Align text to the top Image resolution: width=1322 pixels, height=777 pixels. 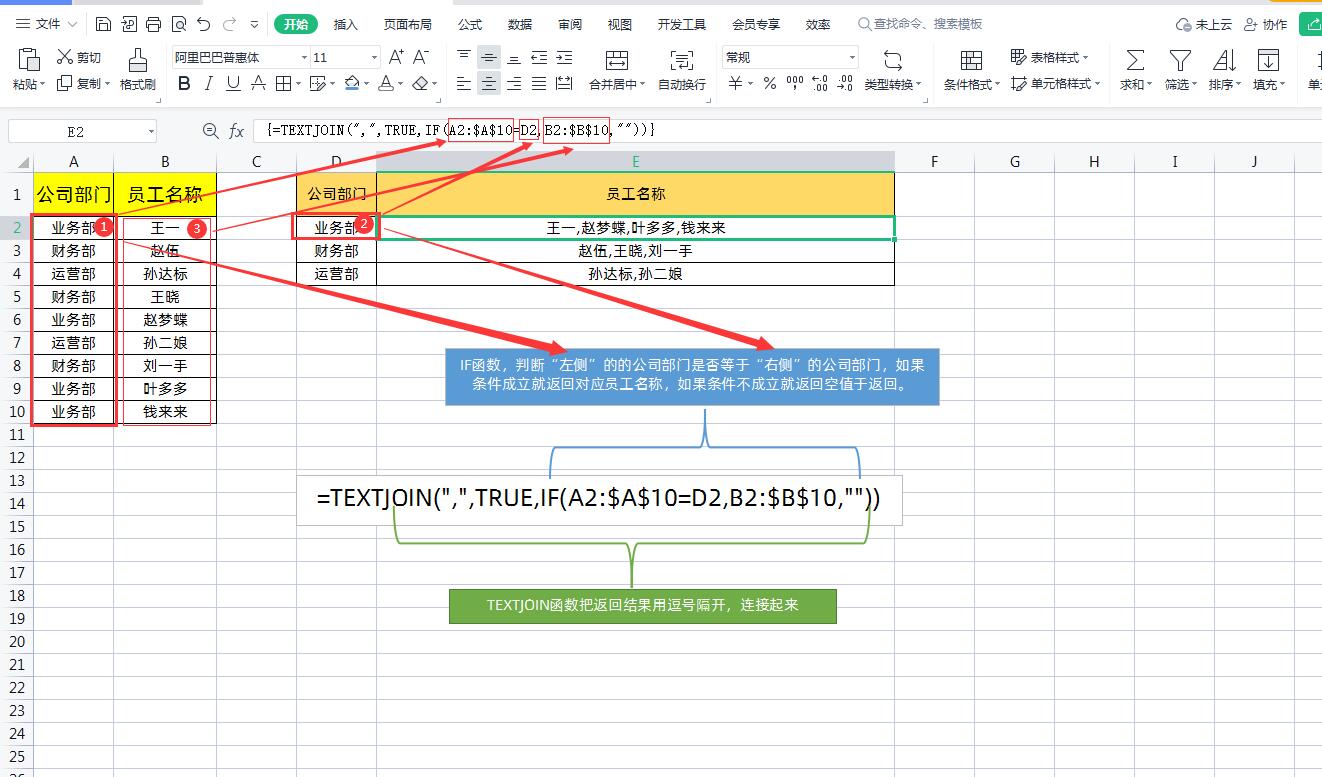click(x=464, y=57)
